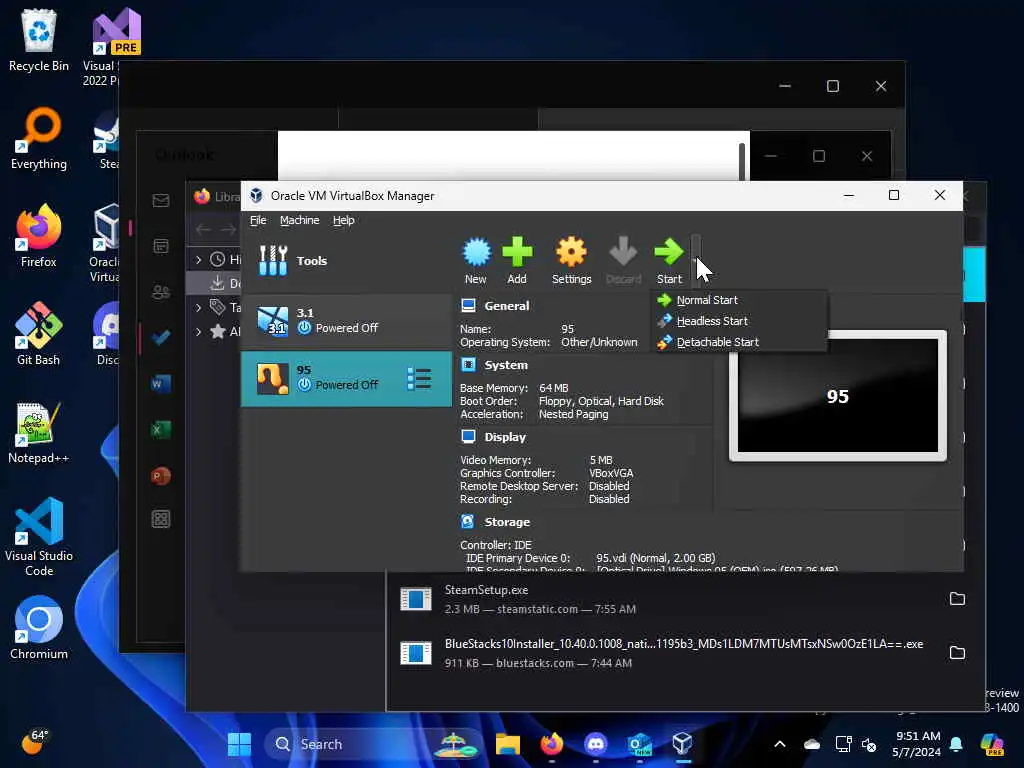The image size is (1024, 768).
Task: Click the taskbar Search box
Action: (372, 744)
